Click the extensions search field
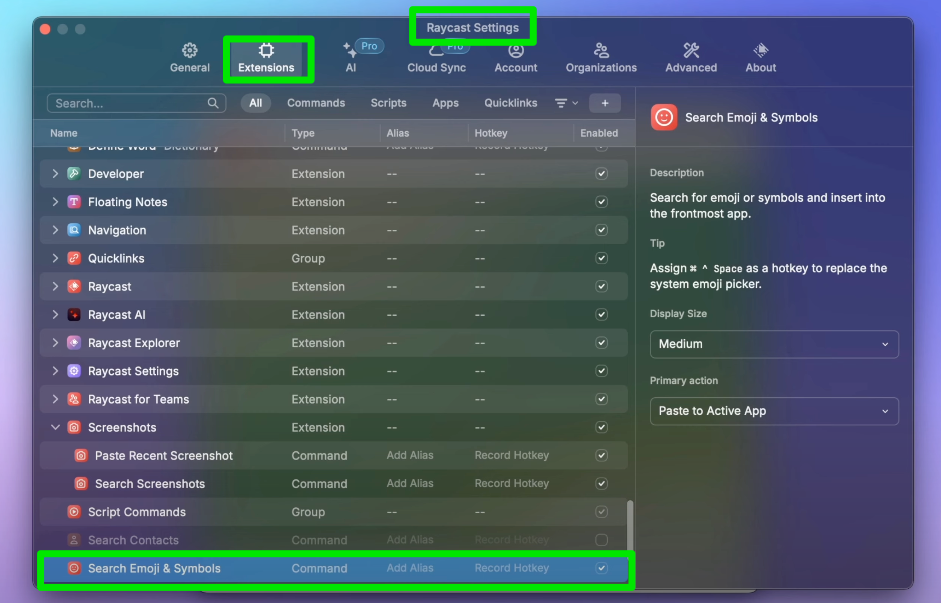 pyautogui.click(x=136, y=103)
